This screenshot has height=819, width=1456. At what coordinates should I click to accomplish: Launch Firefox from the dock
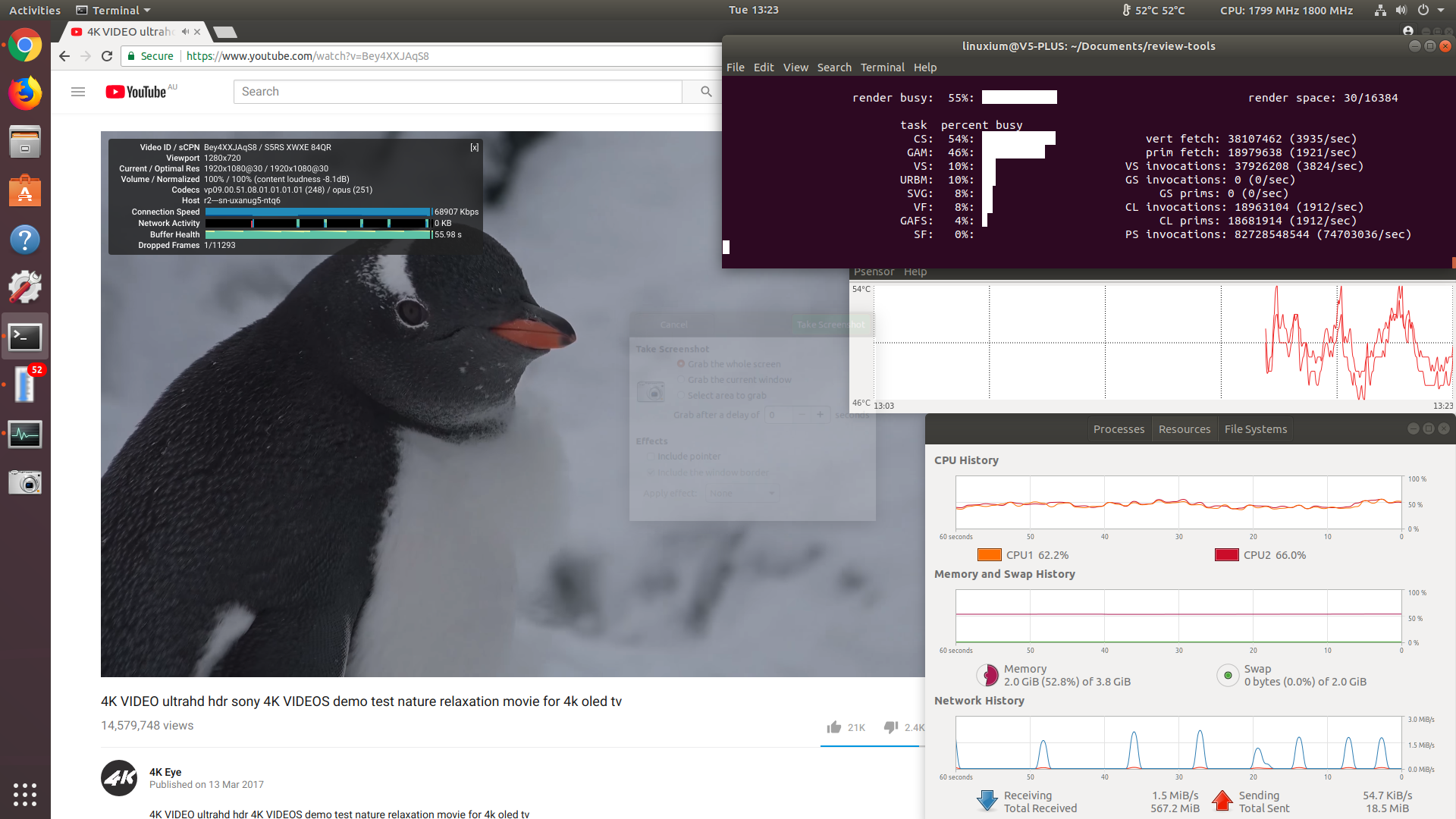[x=25, y=94]
